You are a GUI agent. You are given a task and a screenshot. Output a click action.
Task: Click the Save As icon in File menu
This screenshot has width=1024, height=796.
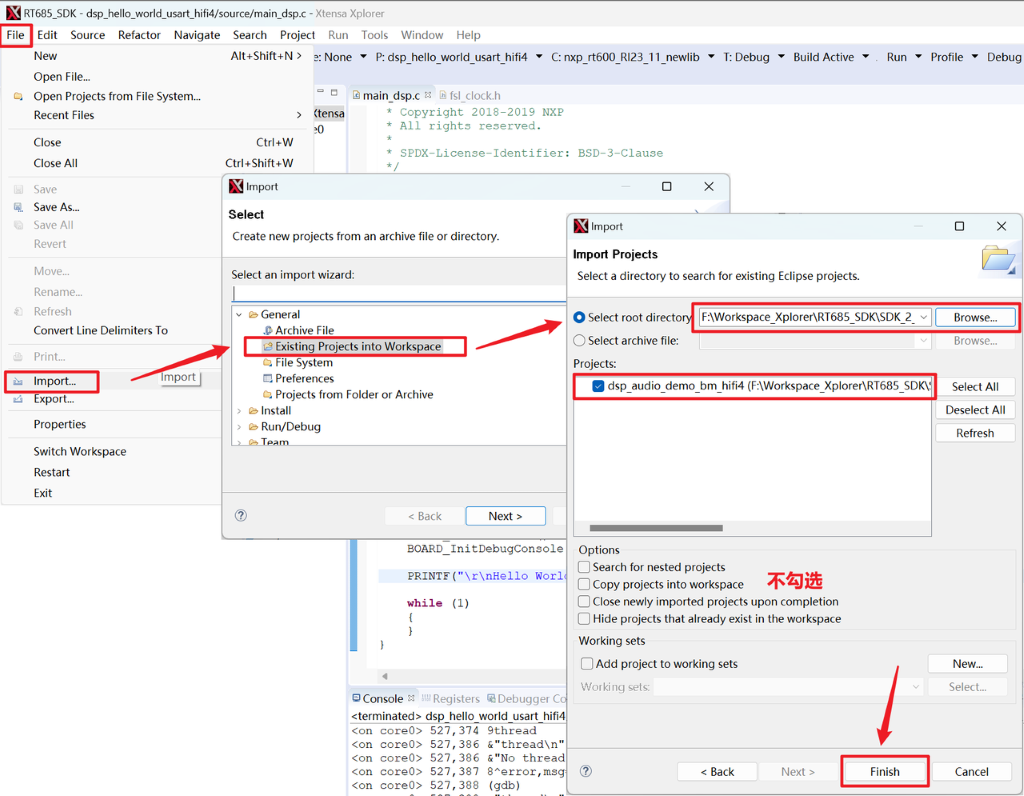(x=18, y=207)
